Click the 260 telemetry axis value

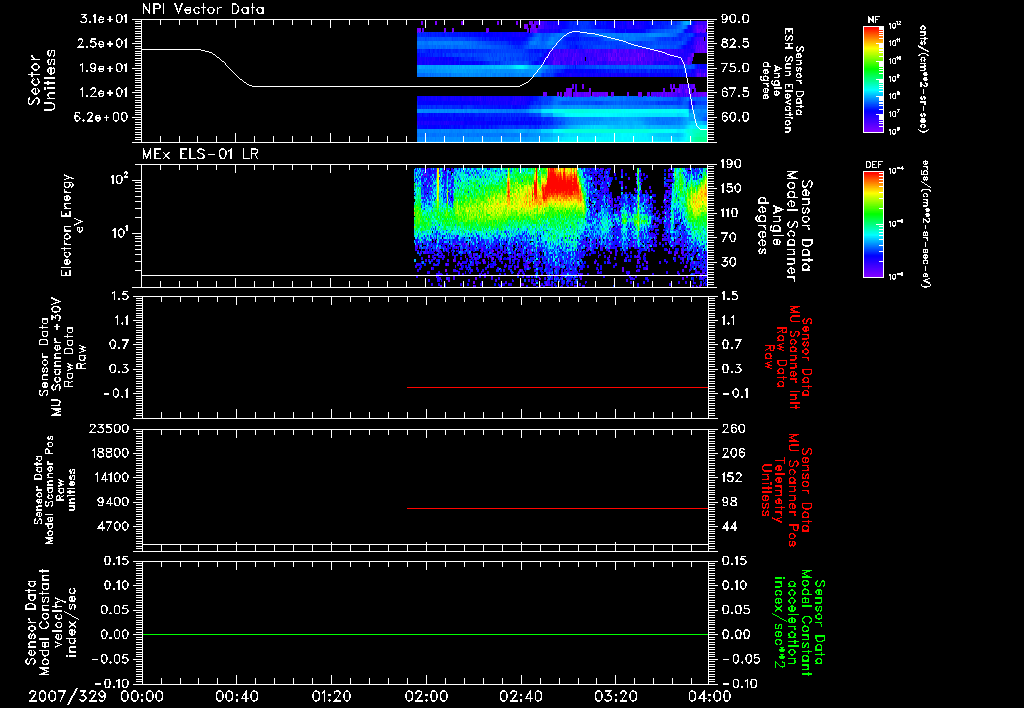coord(731,428)
